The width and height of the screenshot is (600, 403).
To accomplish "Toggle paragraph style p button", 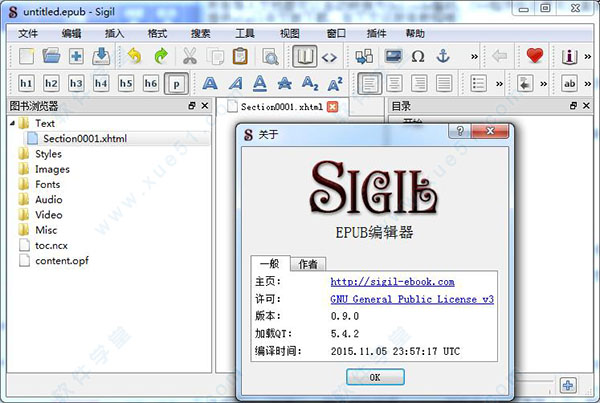I will 176,83.
